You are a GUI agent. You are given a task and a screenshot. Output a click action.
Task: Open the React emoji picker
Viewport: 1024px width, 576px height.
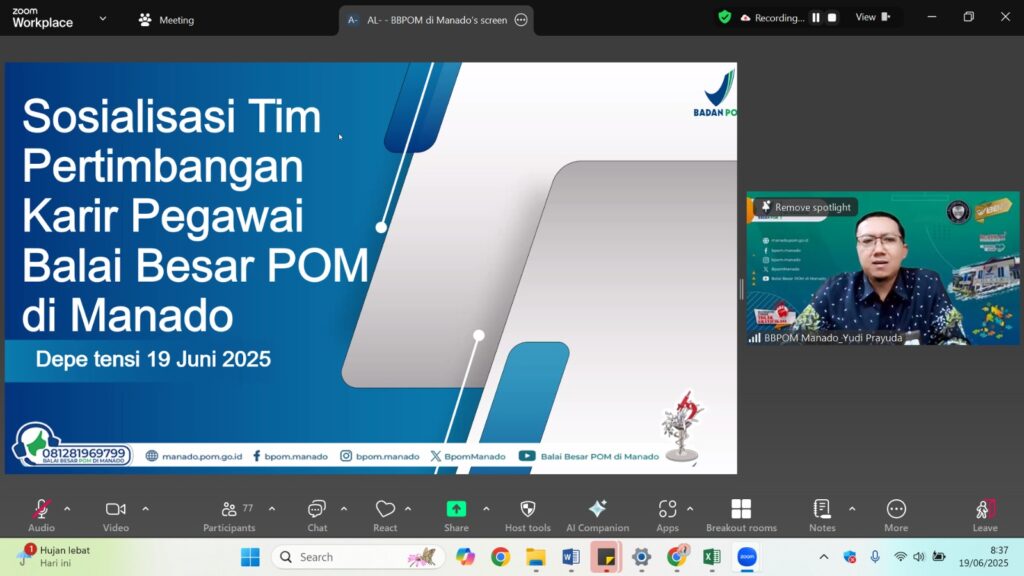(x=385, y=515)
